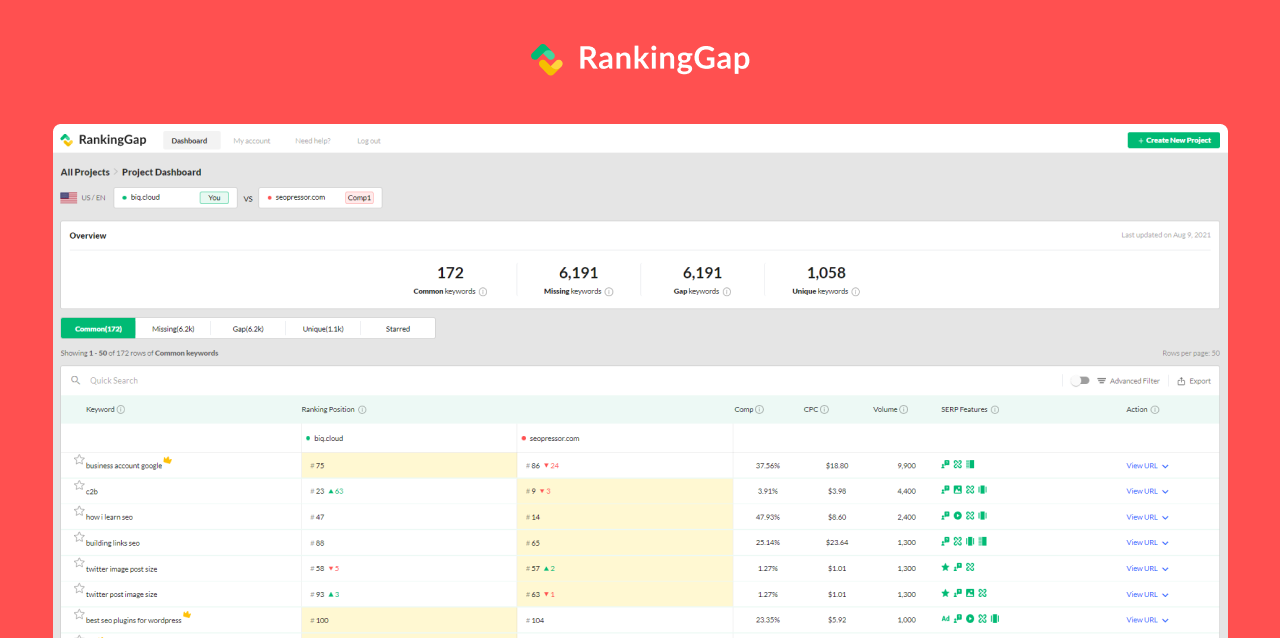
Task: Click the Create New Project button
Action: tap(1174, 140)
